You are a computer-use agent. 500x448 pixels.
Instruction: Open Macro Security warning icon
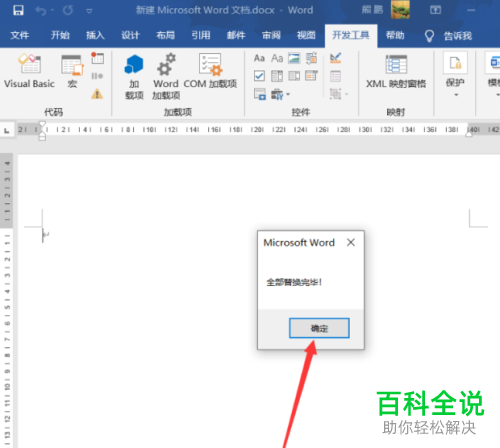(97, 94)
